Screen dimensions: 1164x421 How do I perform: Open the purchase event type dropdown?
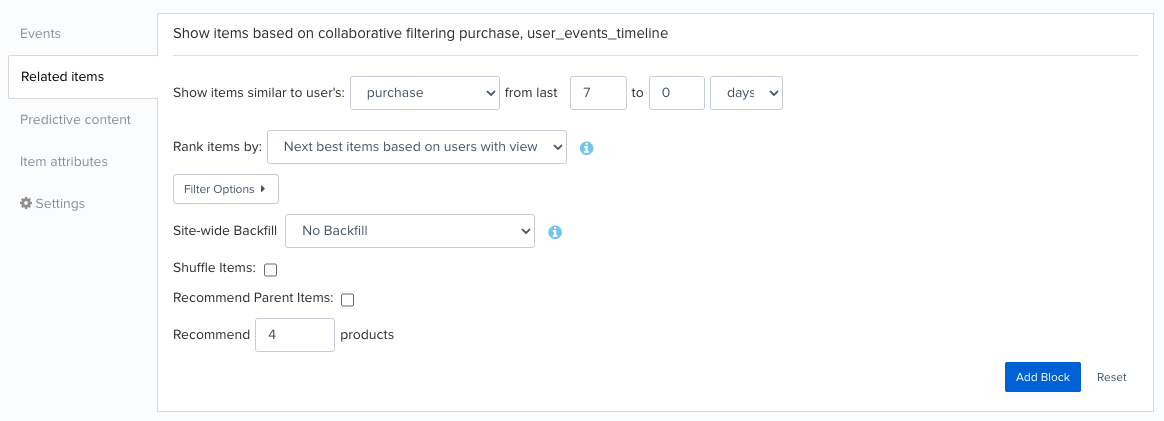pos(425,93)
